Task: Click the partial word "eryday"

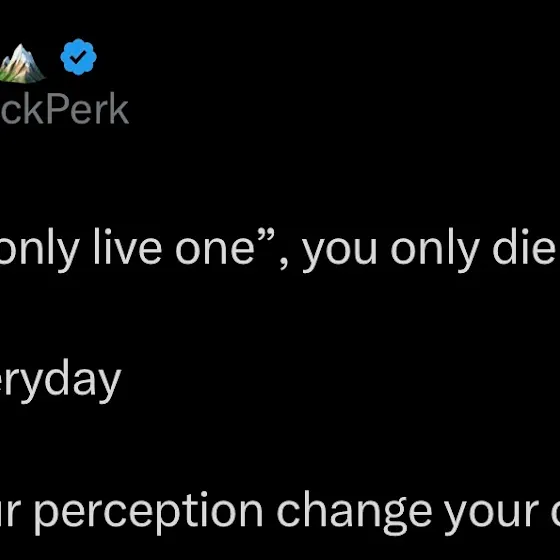Action: 60,381
